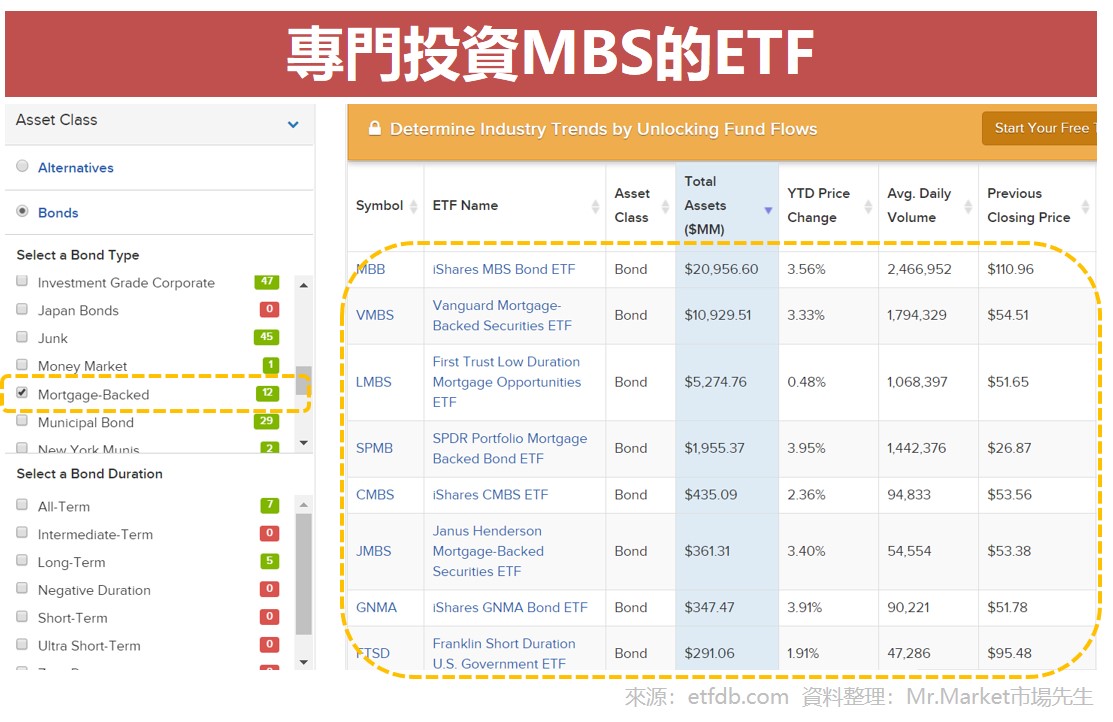Click the lock icon in the orange banner
The height and width of the screenshot is (722, 1113).
(375, 128)
